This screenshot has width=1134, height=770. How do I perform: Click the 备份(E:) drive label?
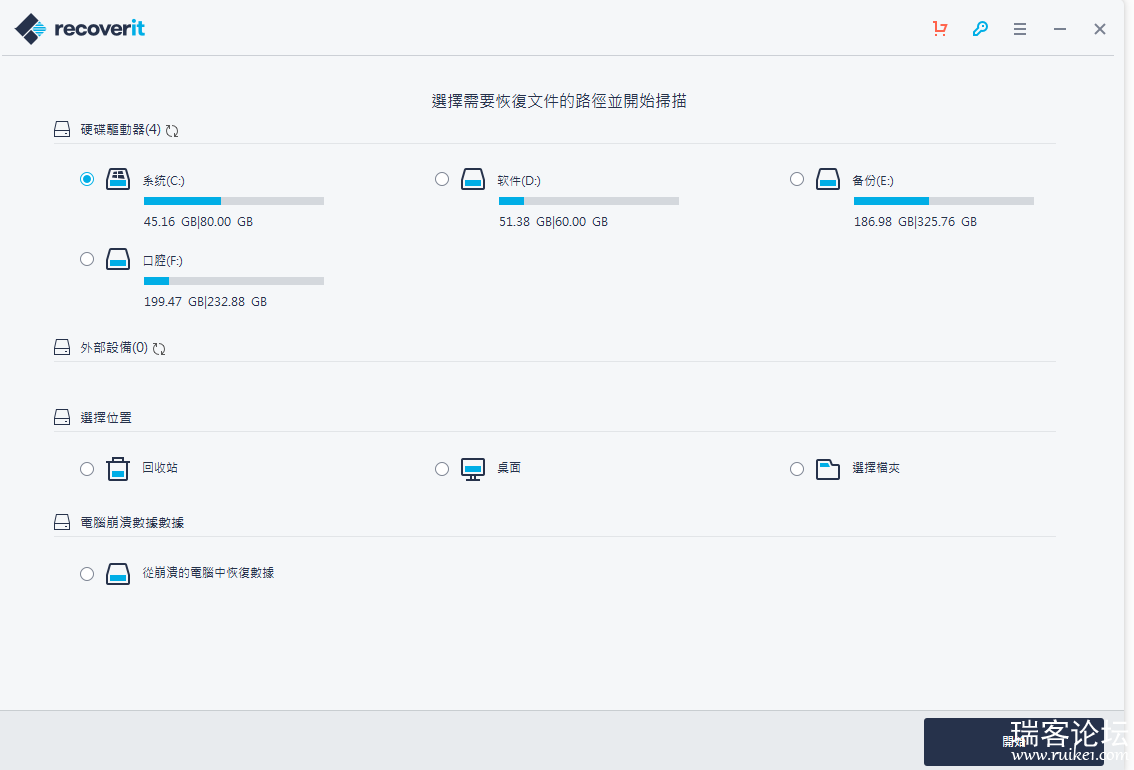tap(873, 181)
